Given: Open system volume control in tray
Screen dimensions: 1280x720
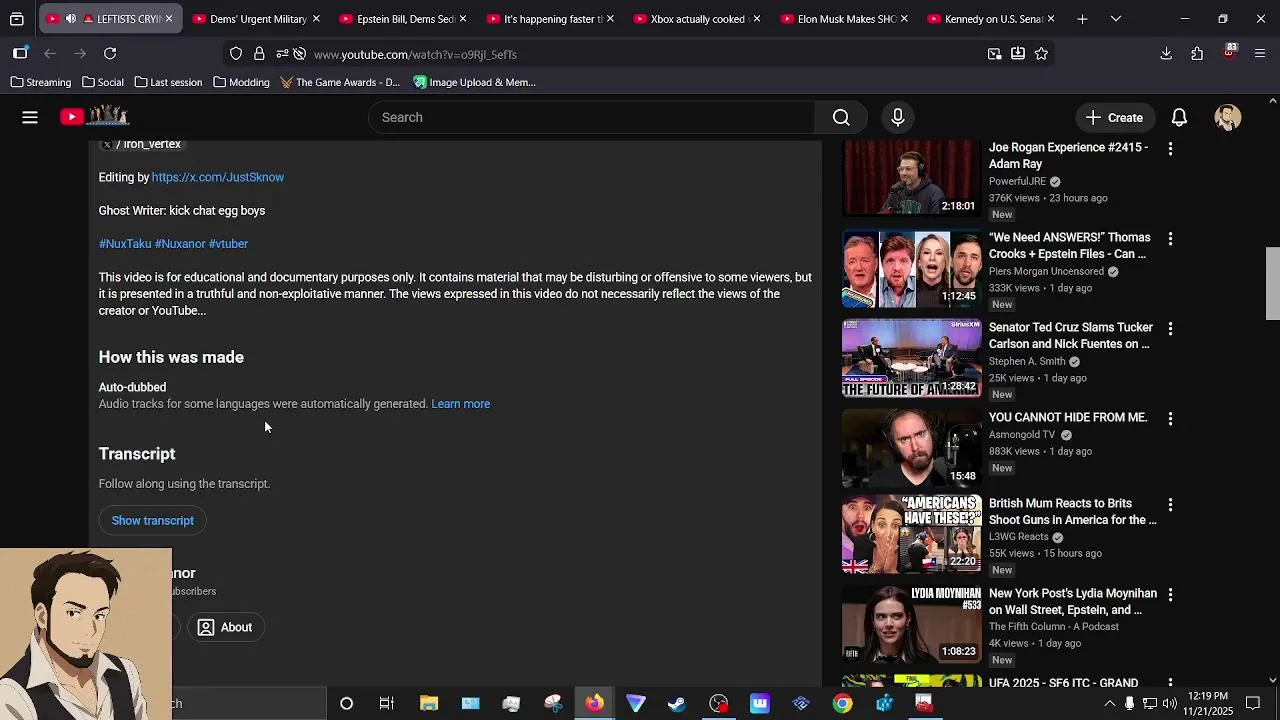Looking at the screenshot, I should click(x=1169, y=703).
